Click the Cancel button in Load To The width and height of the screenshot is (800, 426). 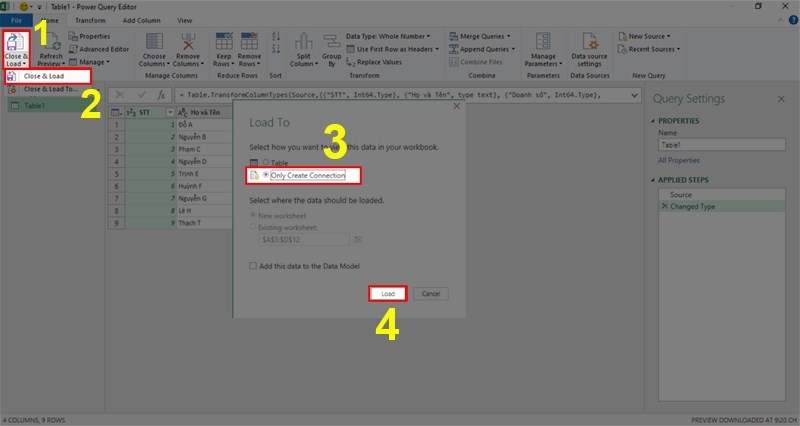pyautogui.click(x=431, y=293)
